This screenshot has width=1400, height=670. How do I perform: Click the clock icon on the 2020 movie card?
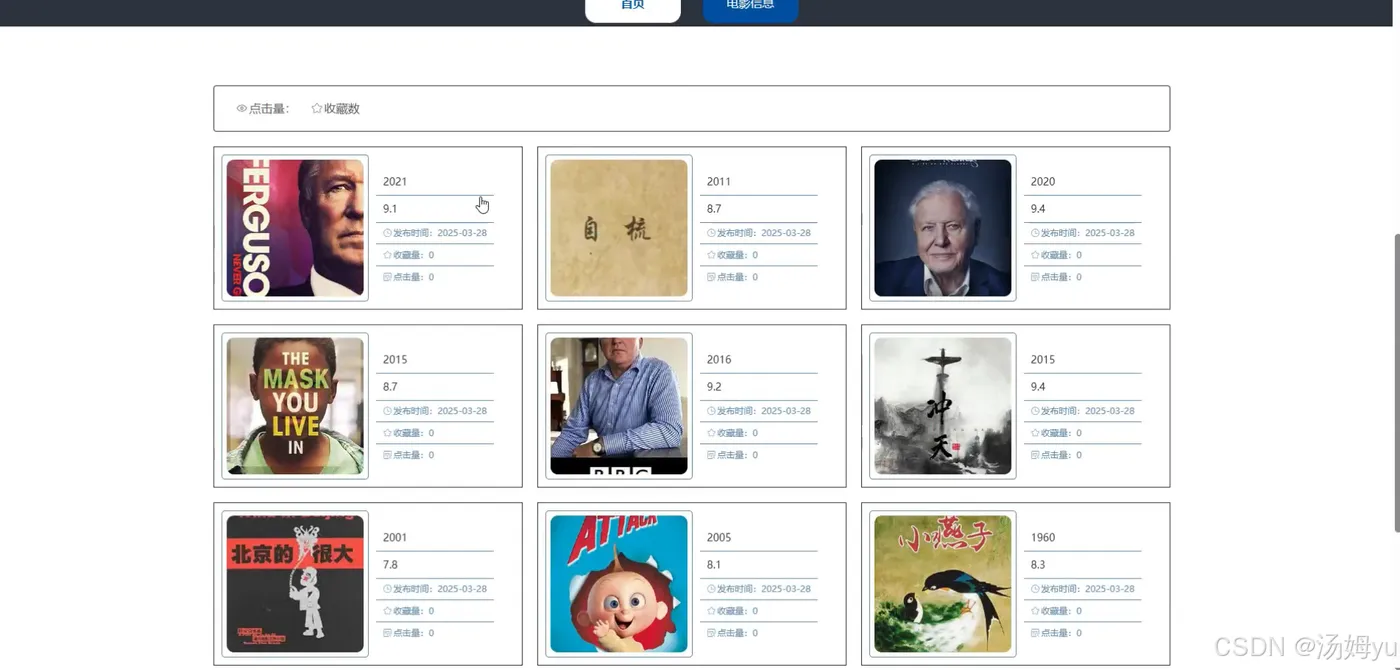coord(1035,233)
